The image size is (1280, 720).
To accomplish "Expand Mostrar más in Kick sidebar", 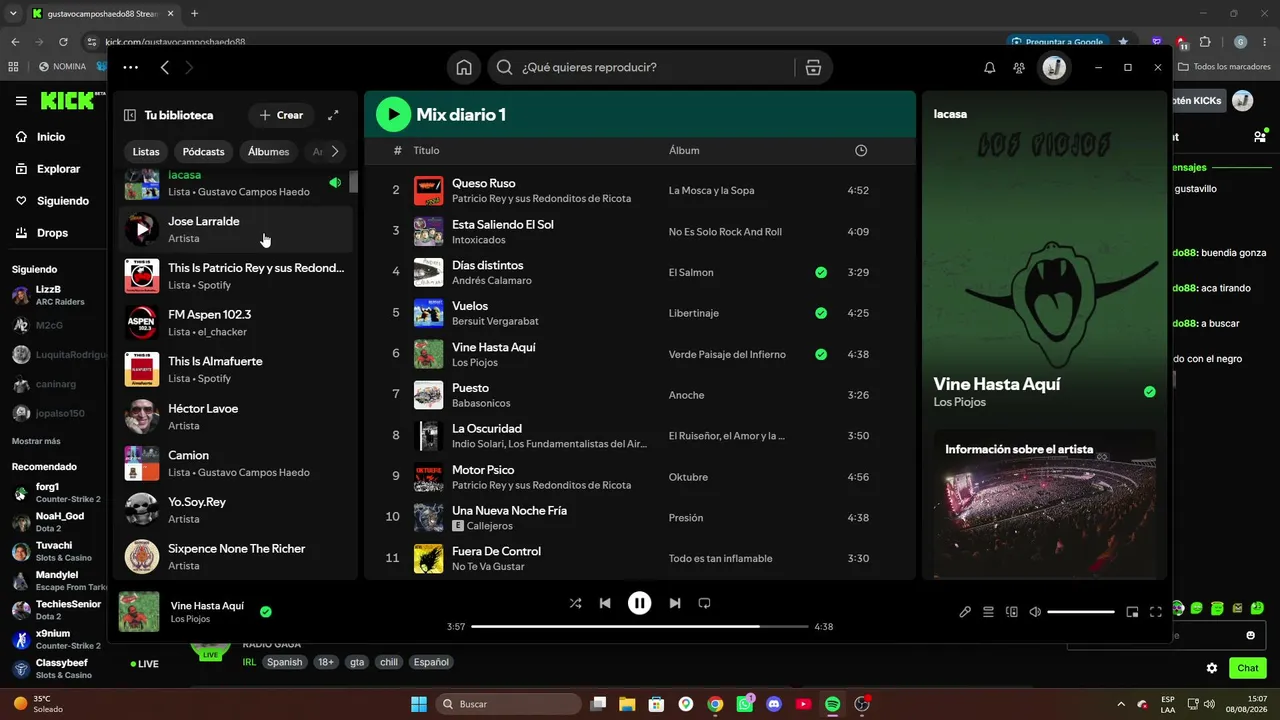I will point(36,441).
